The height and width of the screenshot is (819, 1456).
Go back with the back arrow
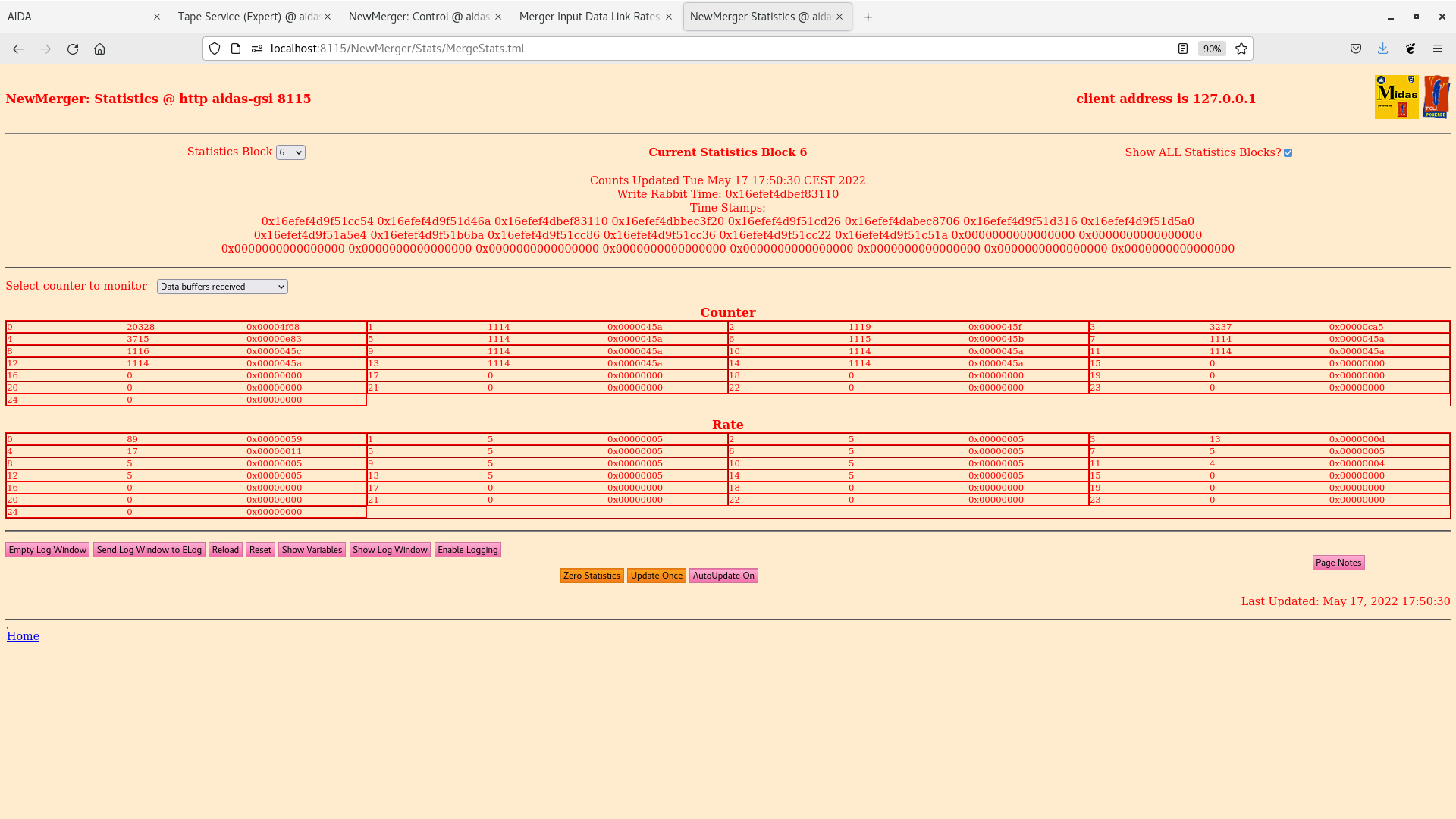tap(18, 49)
